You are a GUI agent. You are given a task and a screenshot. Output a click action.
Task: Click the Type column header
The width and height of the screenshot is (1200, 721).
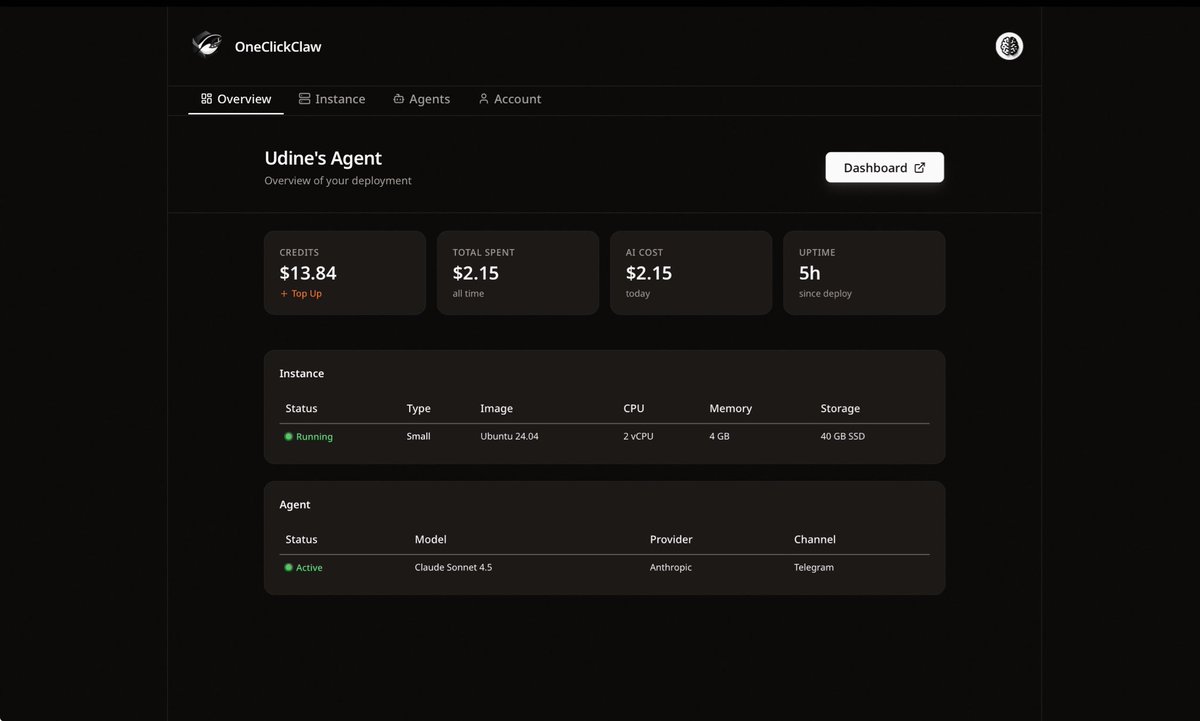coord(419,409)
